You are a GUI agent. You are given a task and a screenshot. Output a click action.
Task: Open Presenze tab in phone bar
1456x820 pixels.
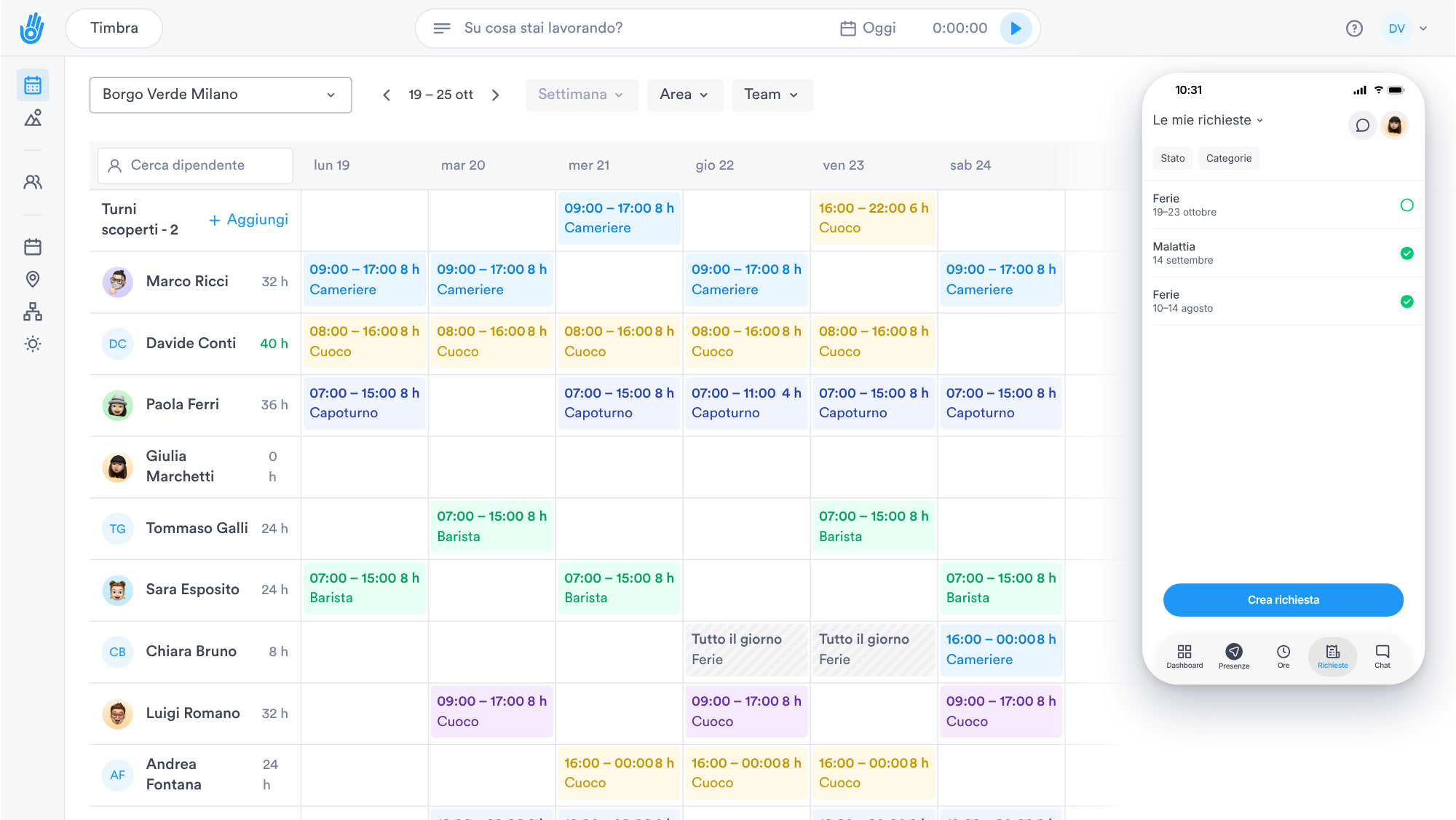(x=1234, y=656)
